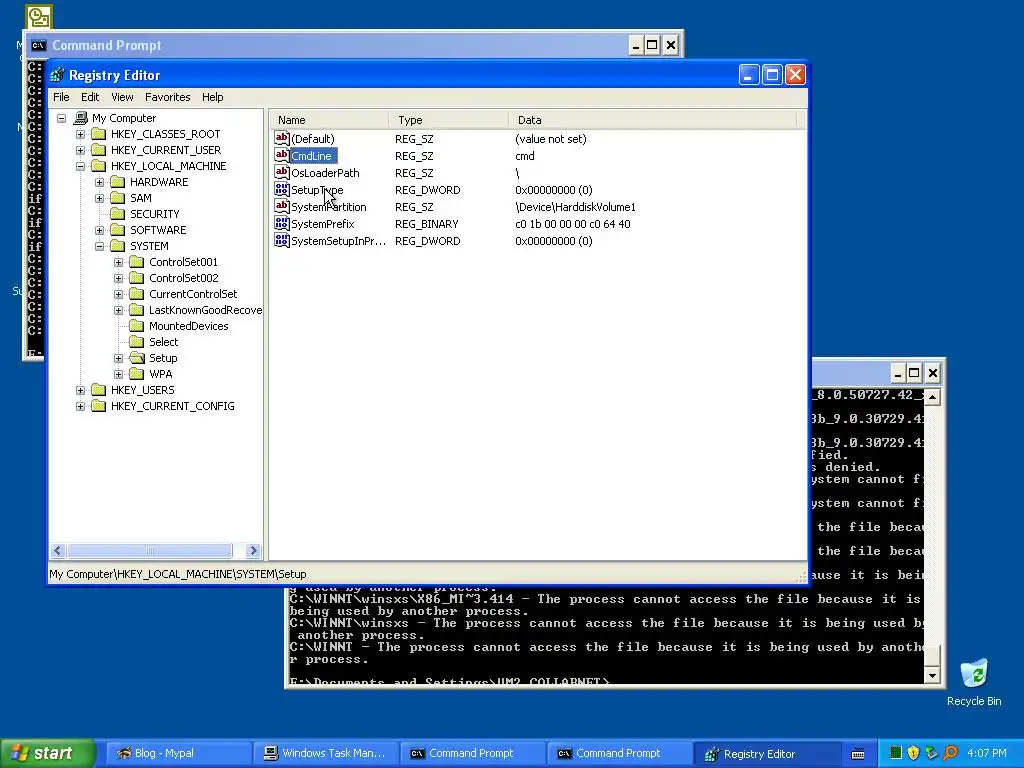Screen dimensions: 1024x768
Task: Click Command Prompt scroll up arrow
Action: (932, 397)
